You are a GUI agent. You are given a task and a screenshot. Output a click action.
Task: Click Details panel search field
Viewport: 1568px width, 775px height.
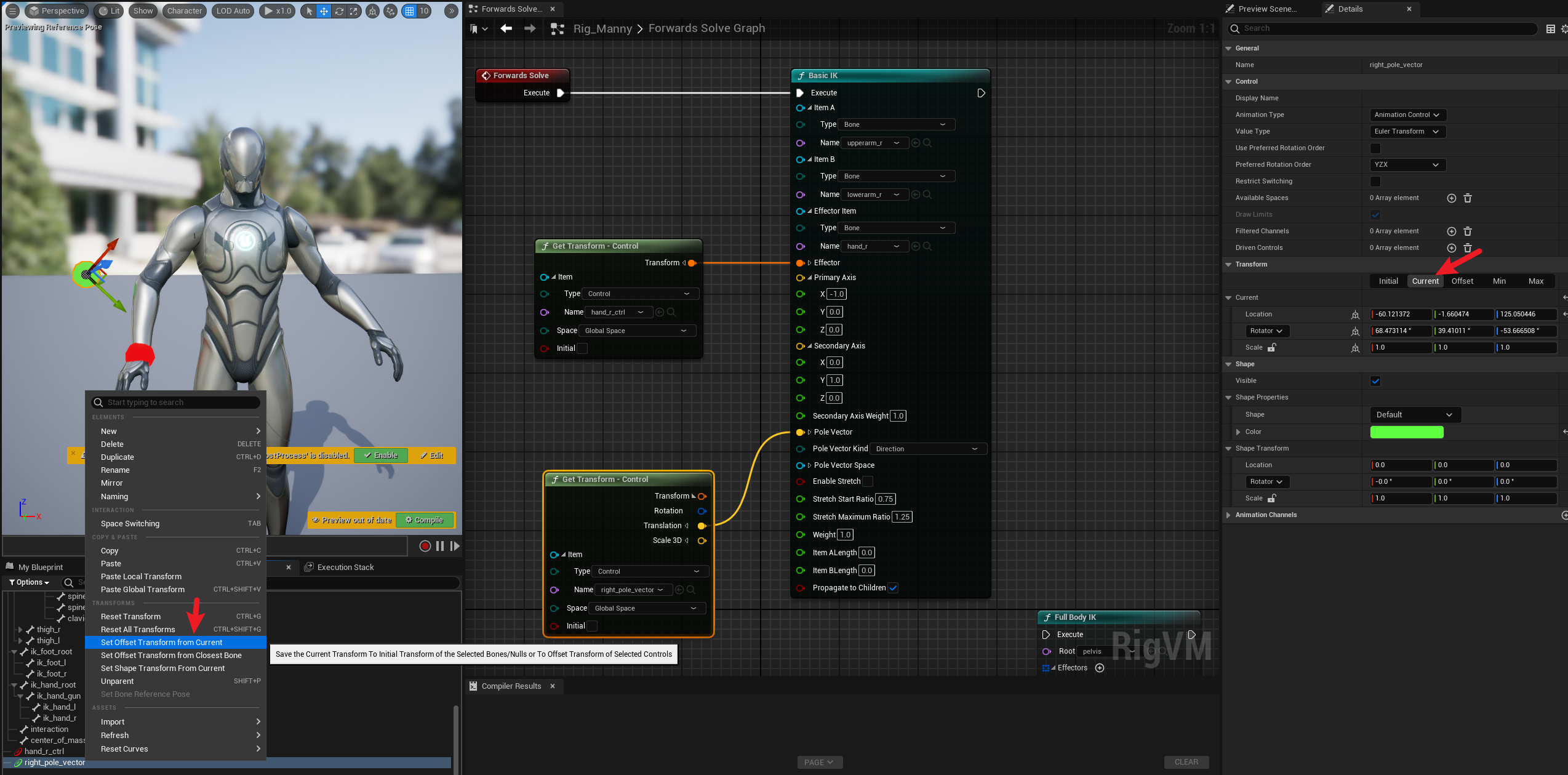tap(1383, 29)
